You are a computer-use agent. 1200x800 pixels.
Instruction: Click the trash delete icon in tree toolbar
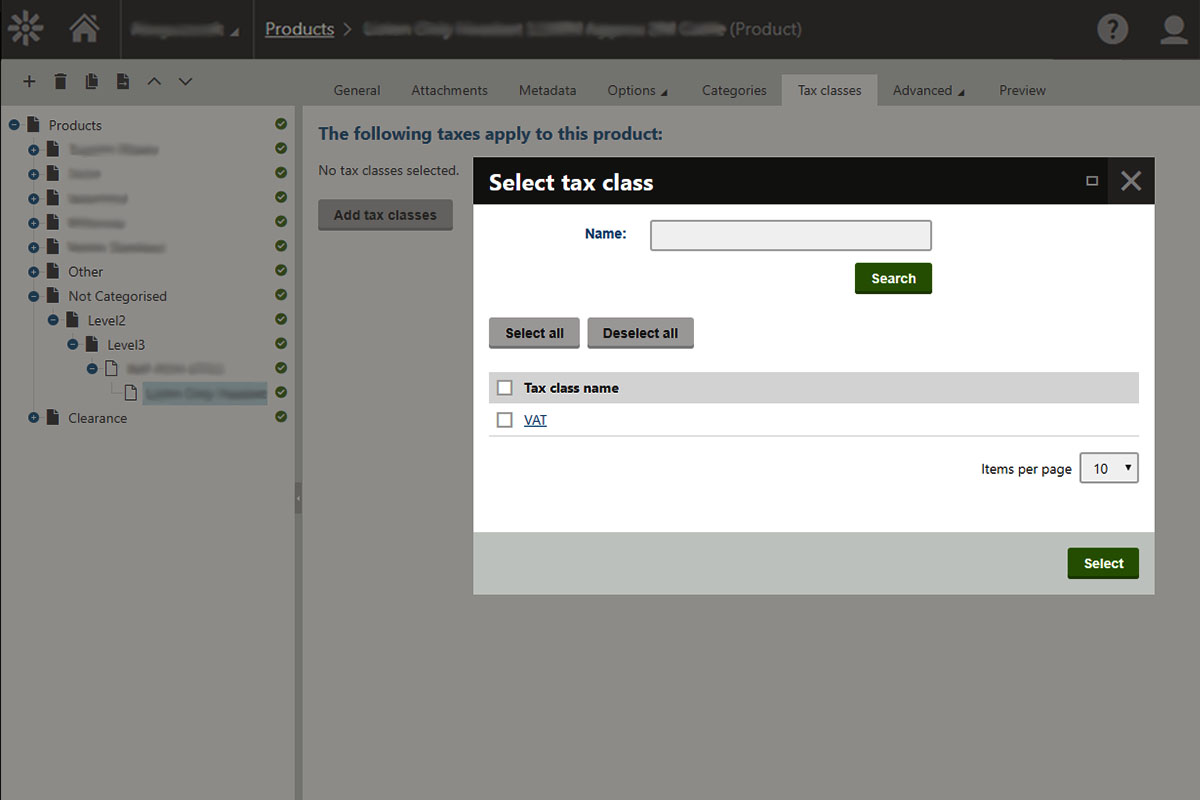click(60, 82)
